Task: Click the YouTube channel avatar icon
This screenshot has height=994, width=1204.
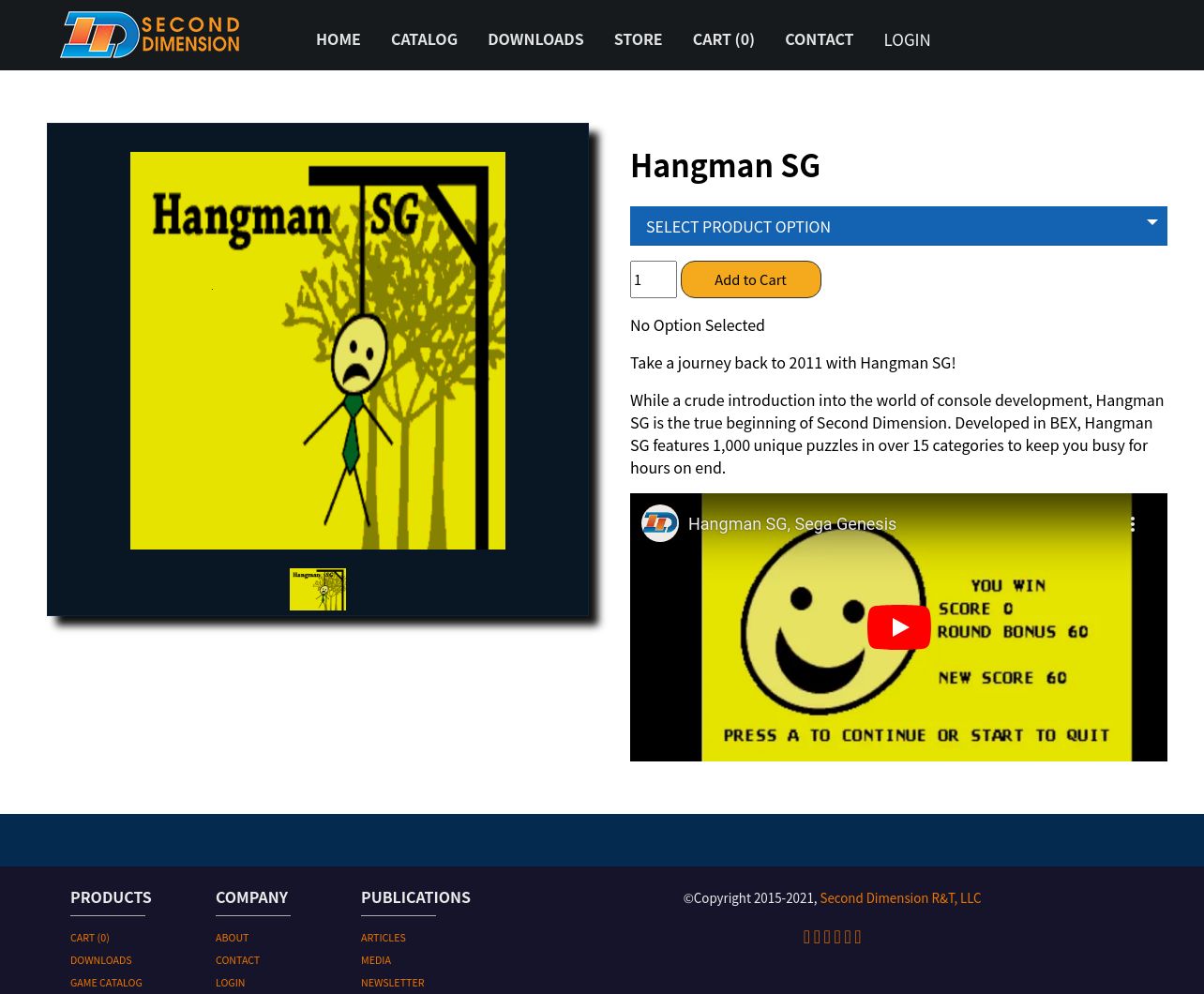Action: tap(660, 523)
